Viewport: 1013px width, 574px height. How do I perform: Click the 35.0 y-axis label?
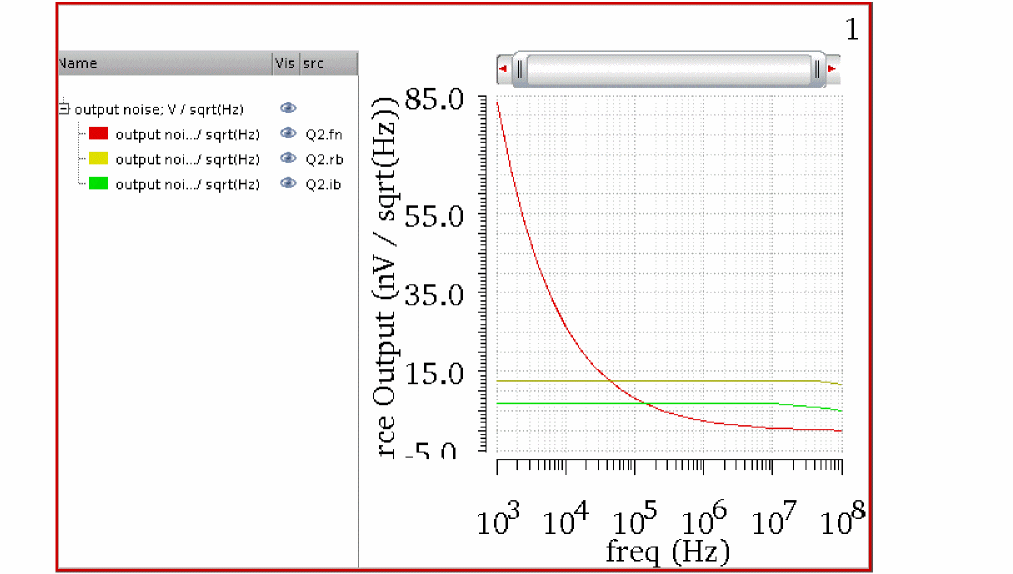pos(434,295)
